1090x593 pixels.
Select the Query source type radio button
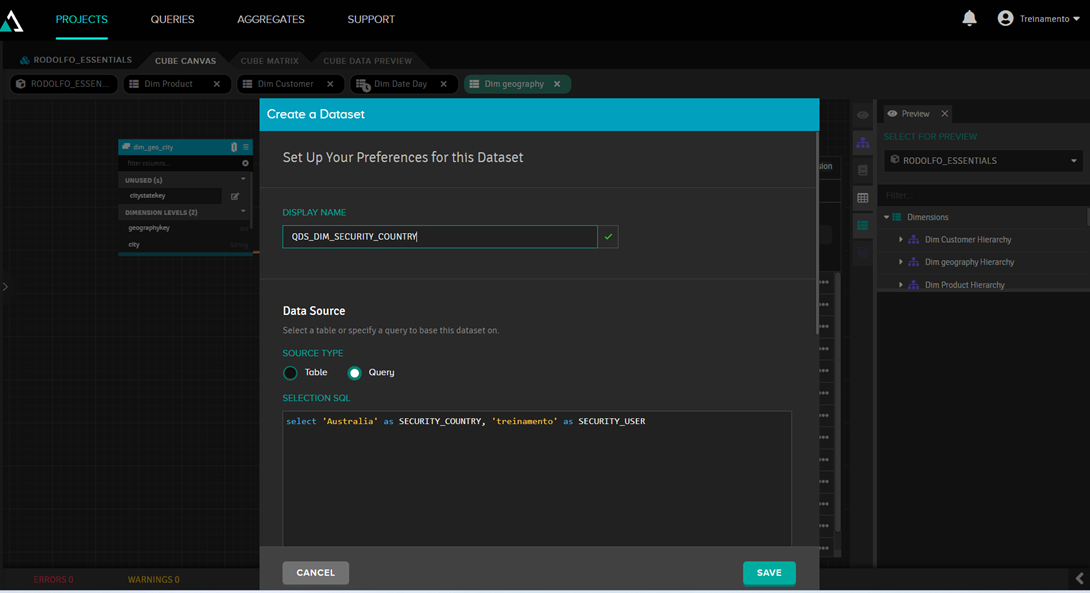point(354,373)
